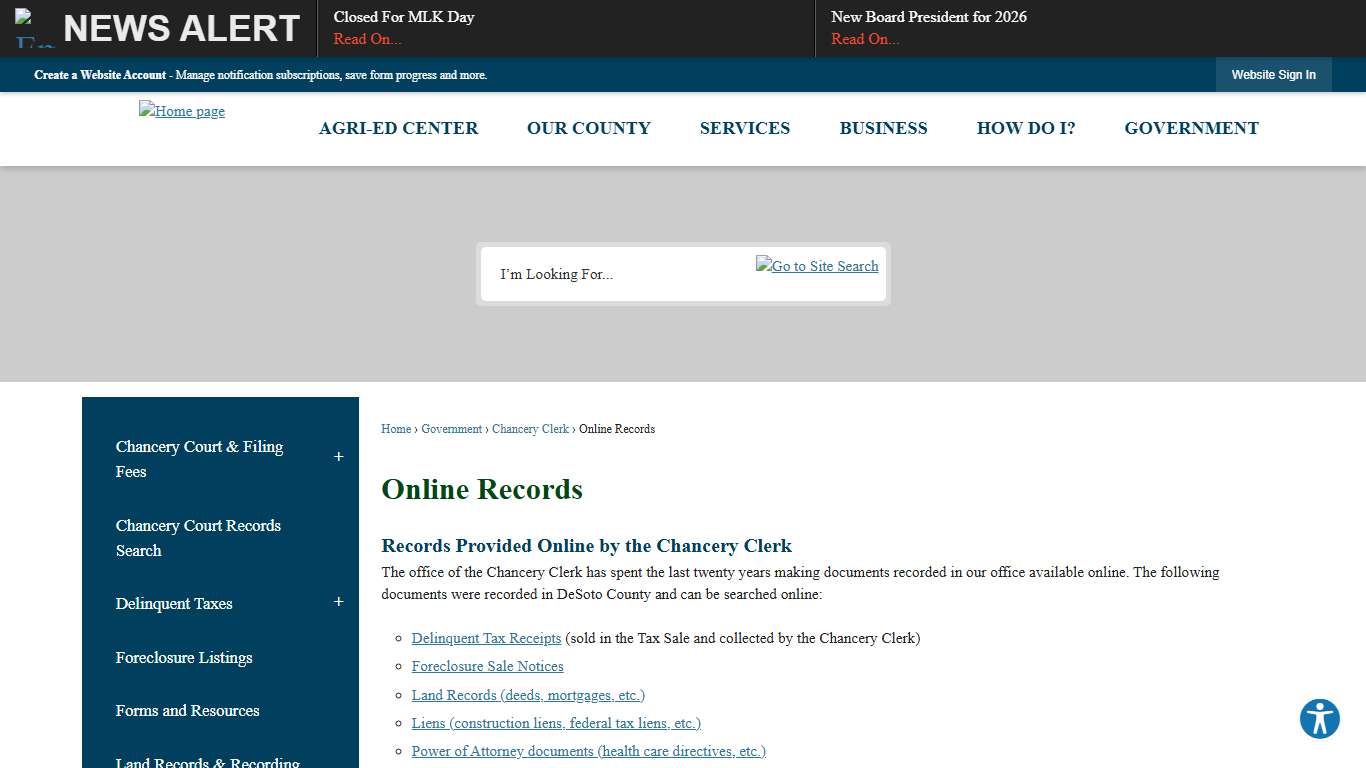Open the accessibility options icon
Viewport: 1366px width, 768px height.
tap(1319, 718)
